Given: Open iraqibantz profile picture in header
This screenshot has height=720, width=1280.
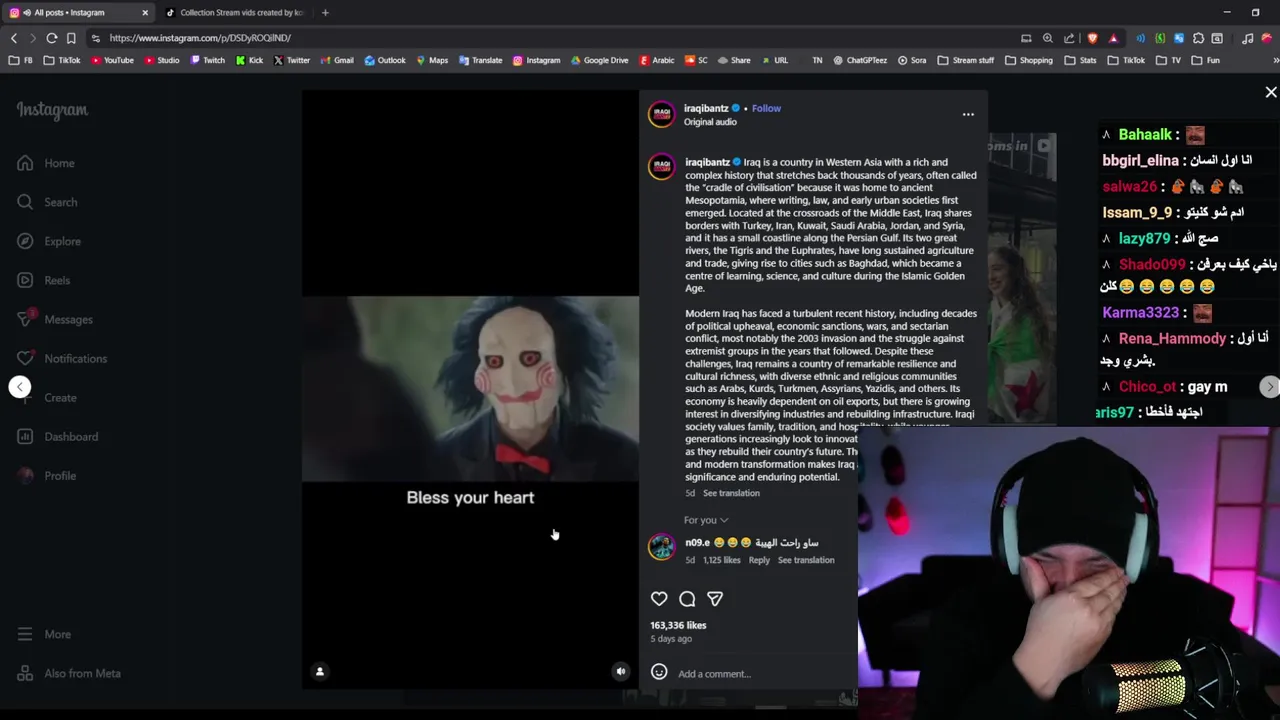Looking at the screenshot, I should click(661, 114).
